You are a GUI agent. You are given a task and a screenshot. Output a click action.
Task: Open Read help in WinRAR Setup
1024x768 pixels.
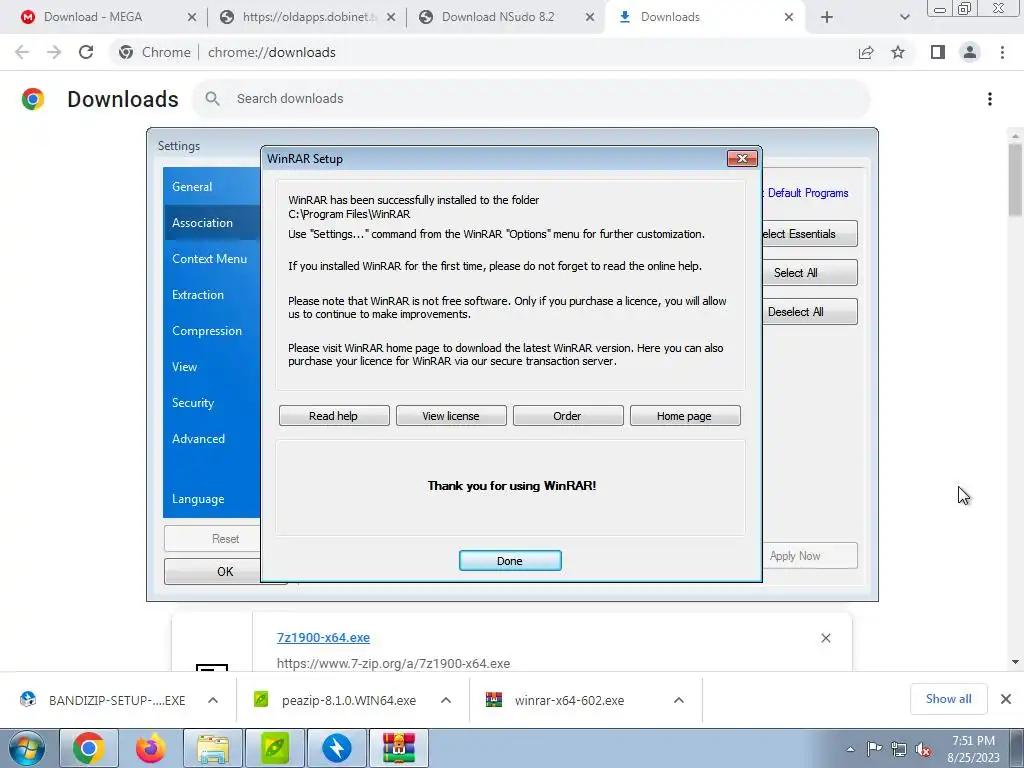click(x=334, y=415)
